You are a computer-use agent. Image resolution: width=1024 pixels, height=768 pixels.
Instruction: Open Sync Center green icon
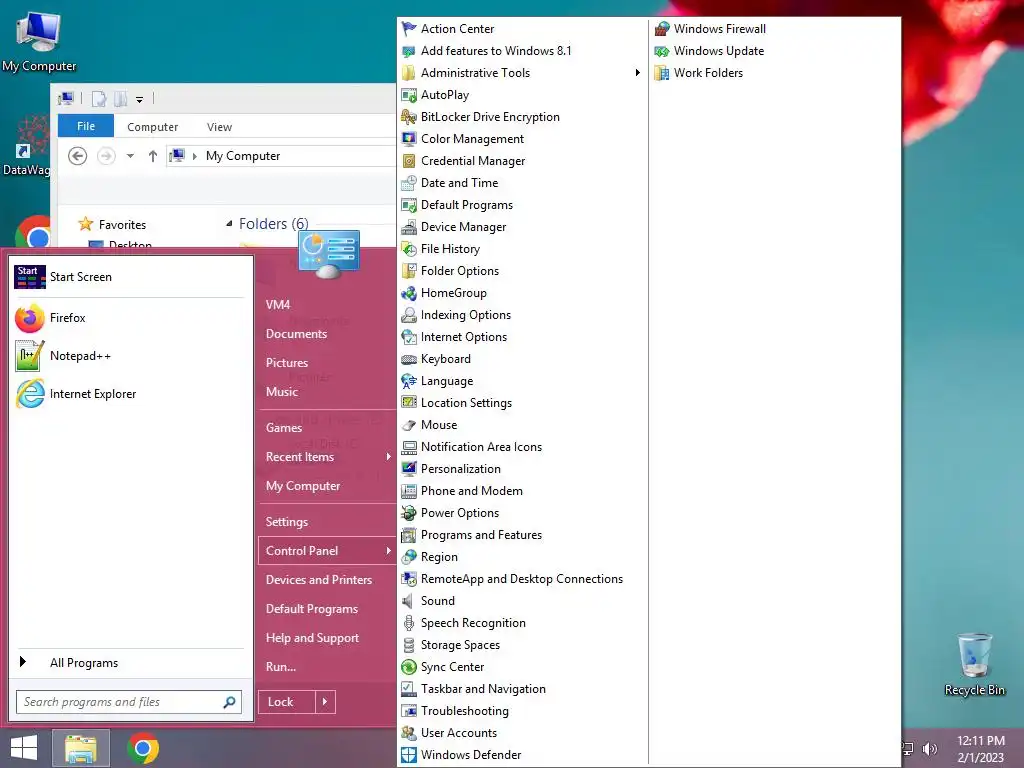(409, 667)
